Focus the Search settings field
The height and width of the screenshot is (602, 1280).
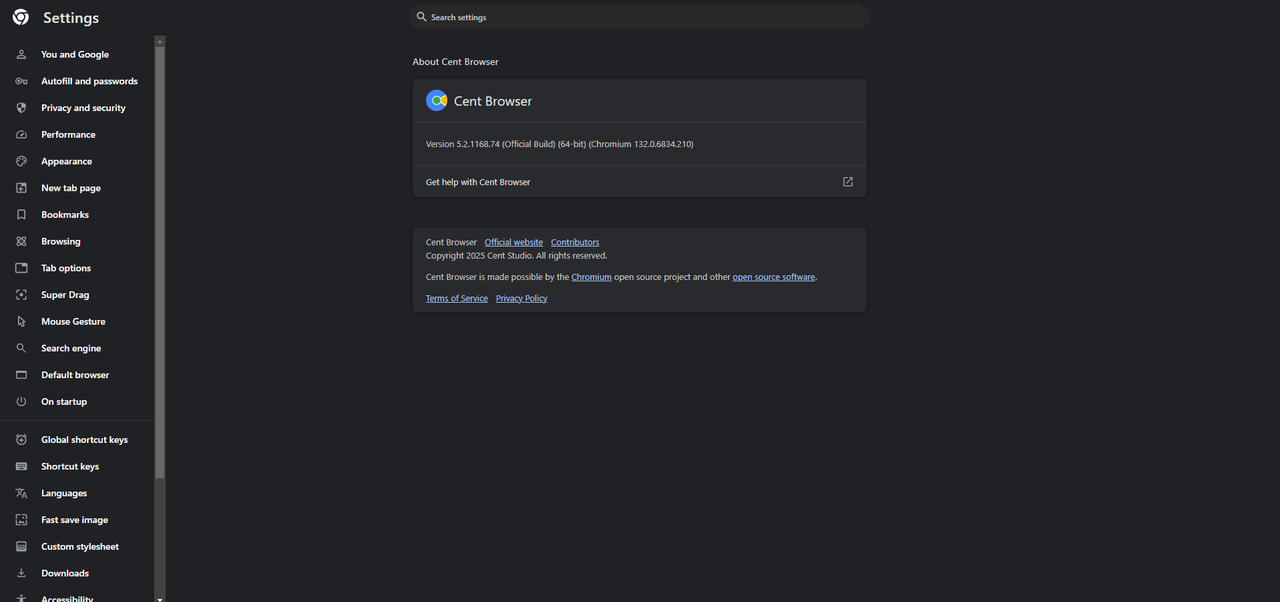click(639, 17)
